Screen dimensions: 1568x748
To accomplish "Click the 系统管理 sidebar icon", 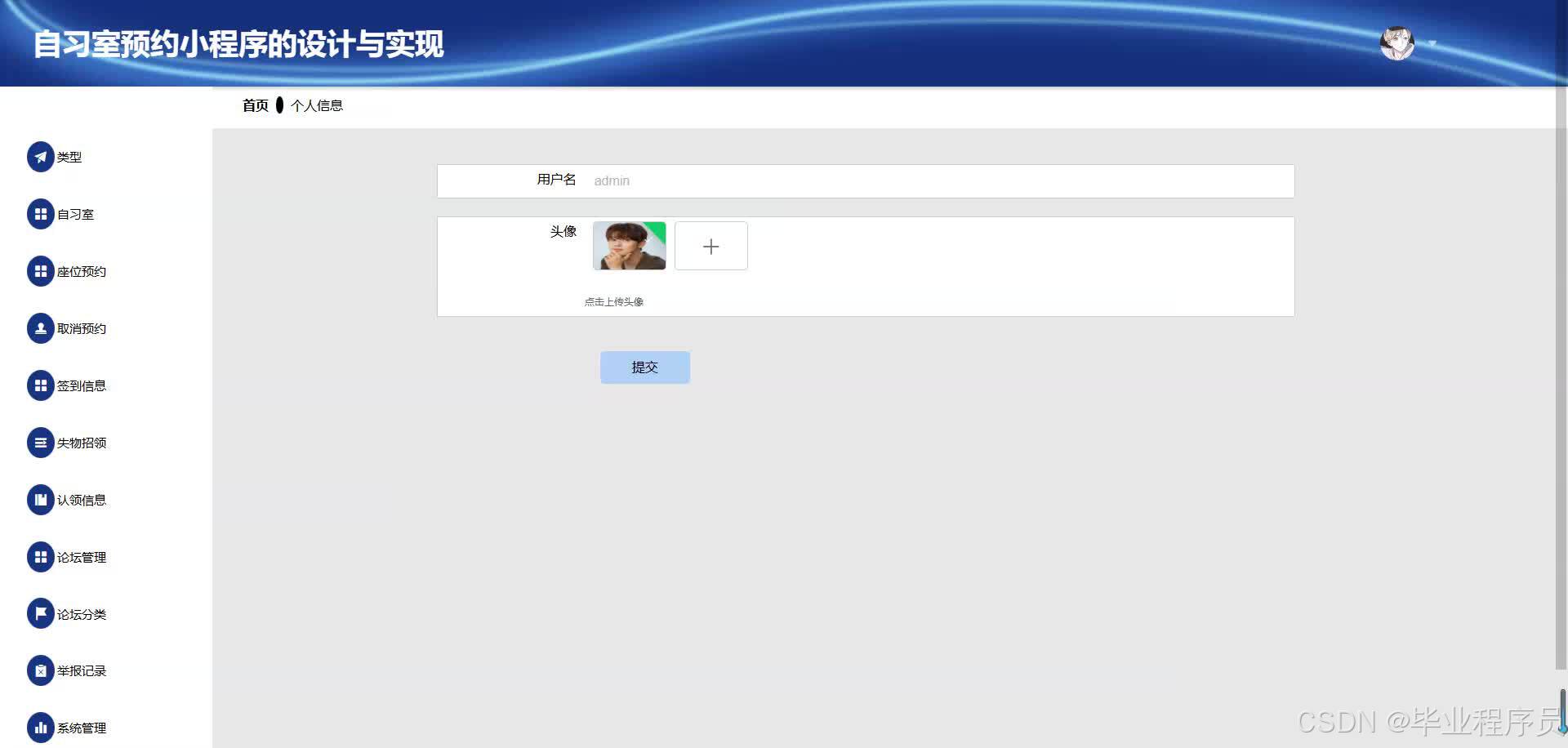I will 41,727.
